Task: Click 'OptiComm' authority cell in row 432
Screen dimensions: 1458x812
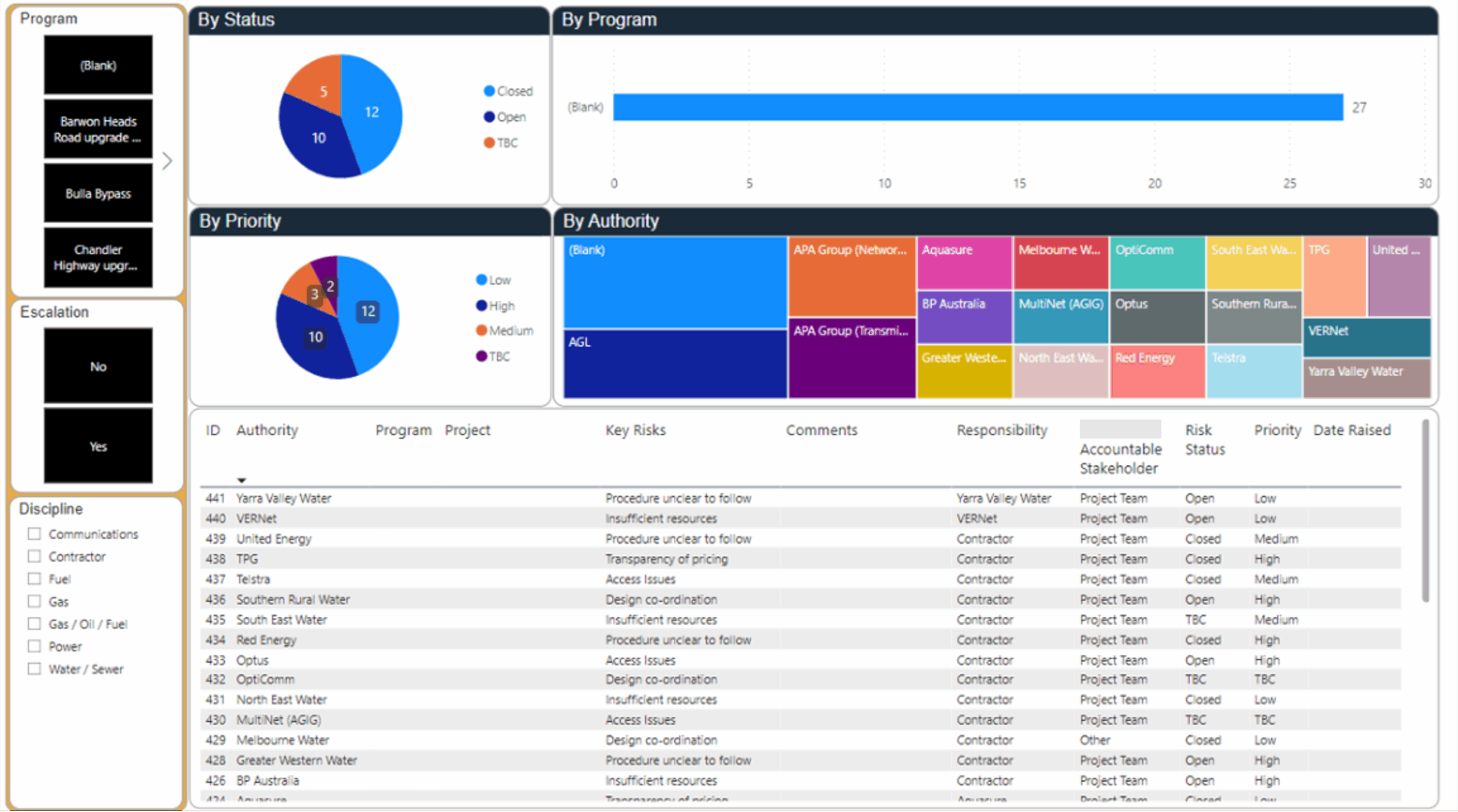Action: (x=265, y=679)
